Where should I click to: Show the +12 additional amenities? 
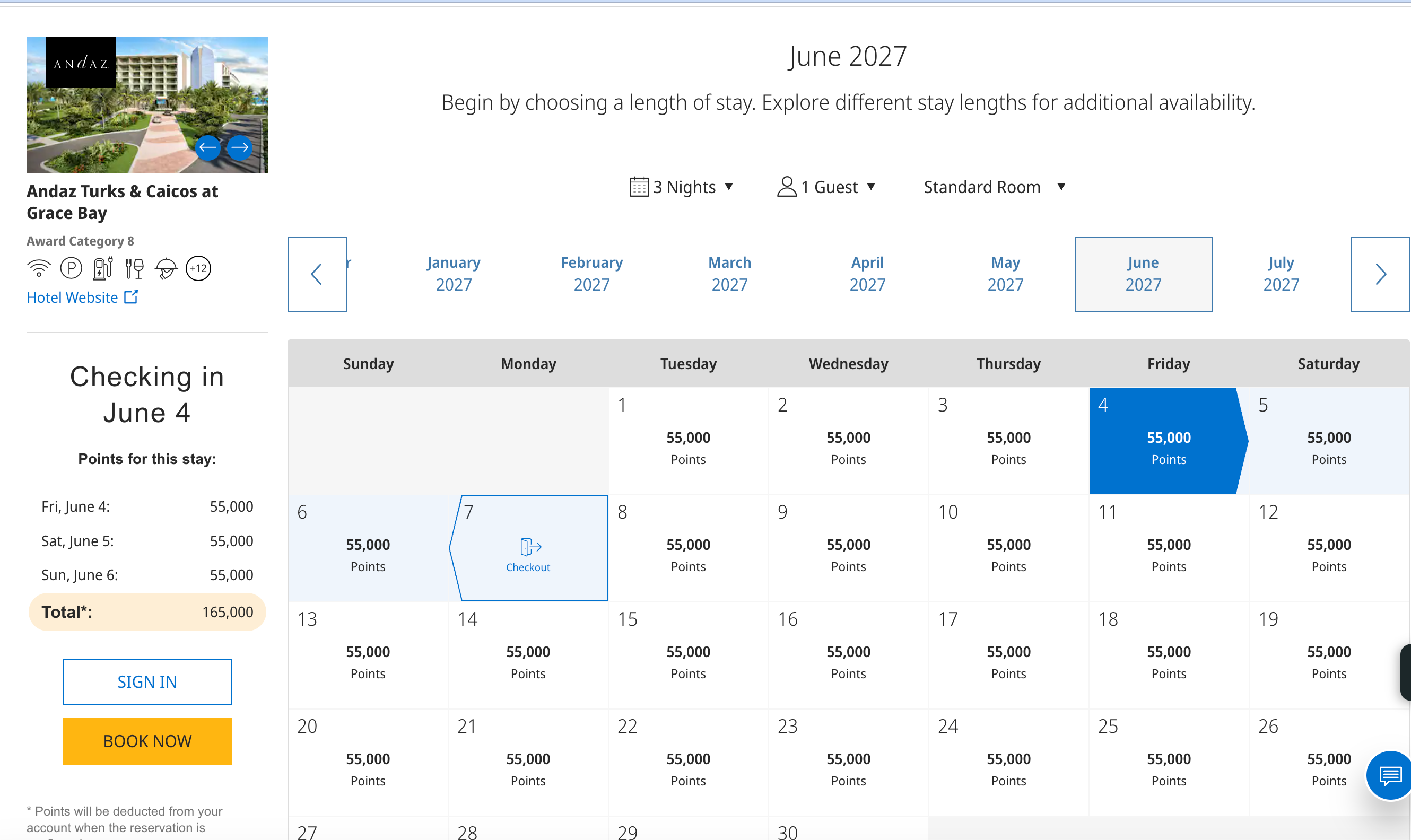[x=198, y=268]
